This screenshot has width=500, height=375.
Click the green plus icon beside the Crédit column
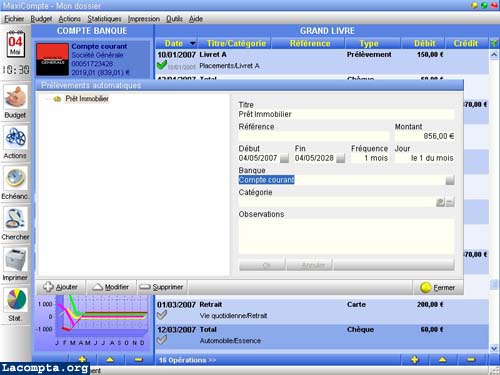[x=494, y=43]
